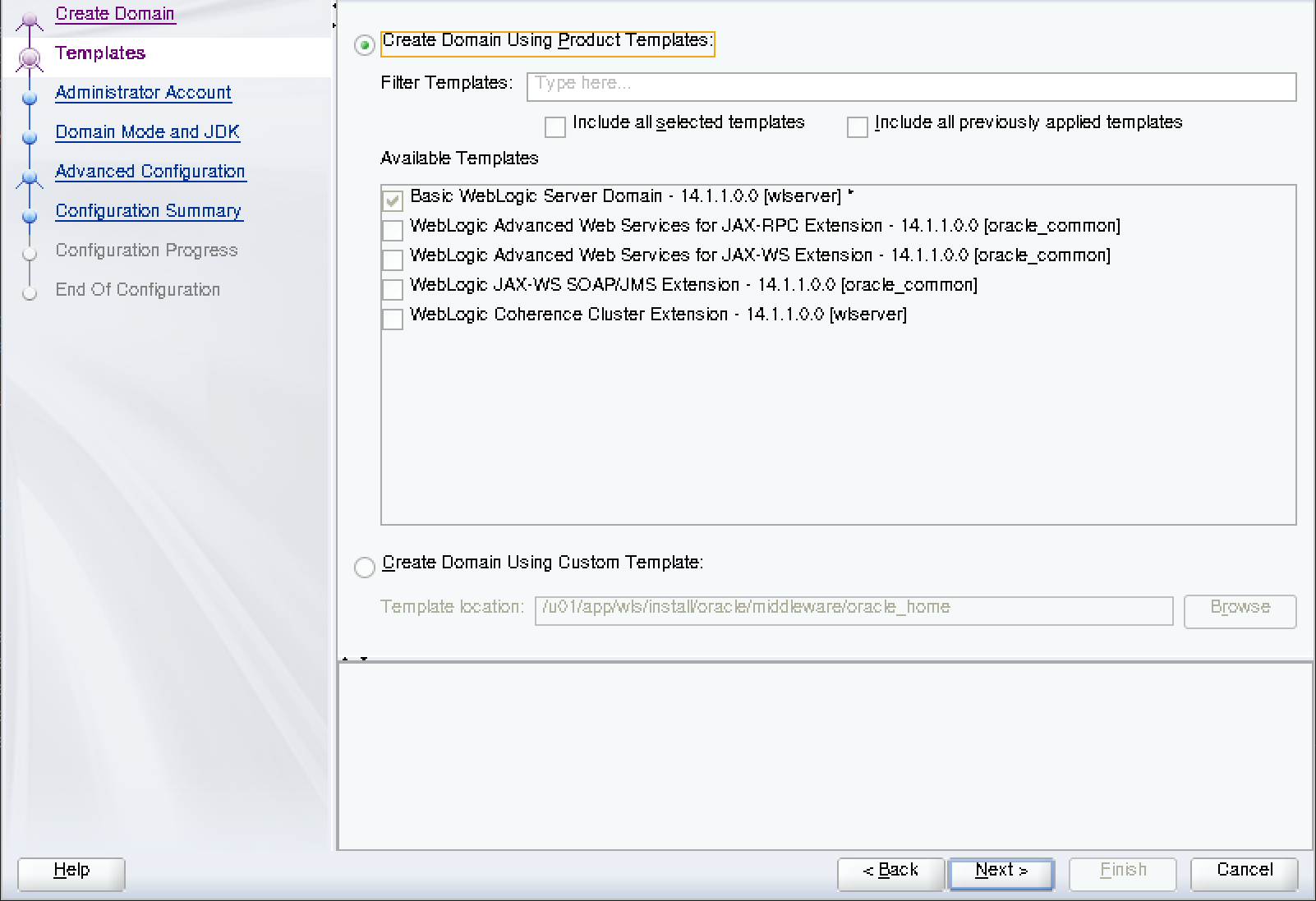Click the Templates step icon
Image resolution: width=1316 pixels, height=901 pixels.
click(30, 56)
